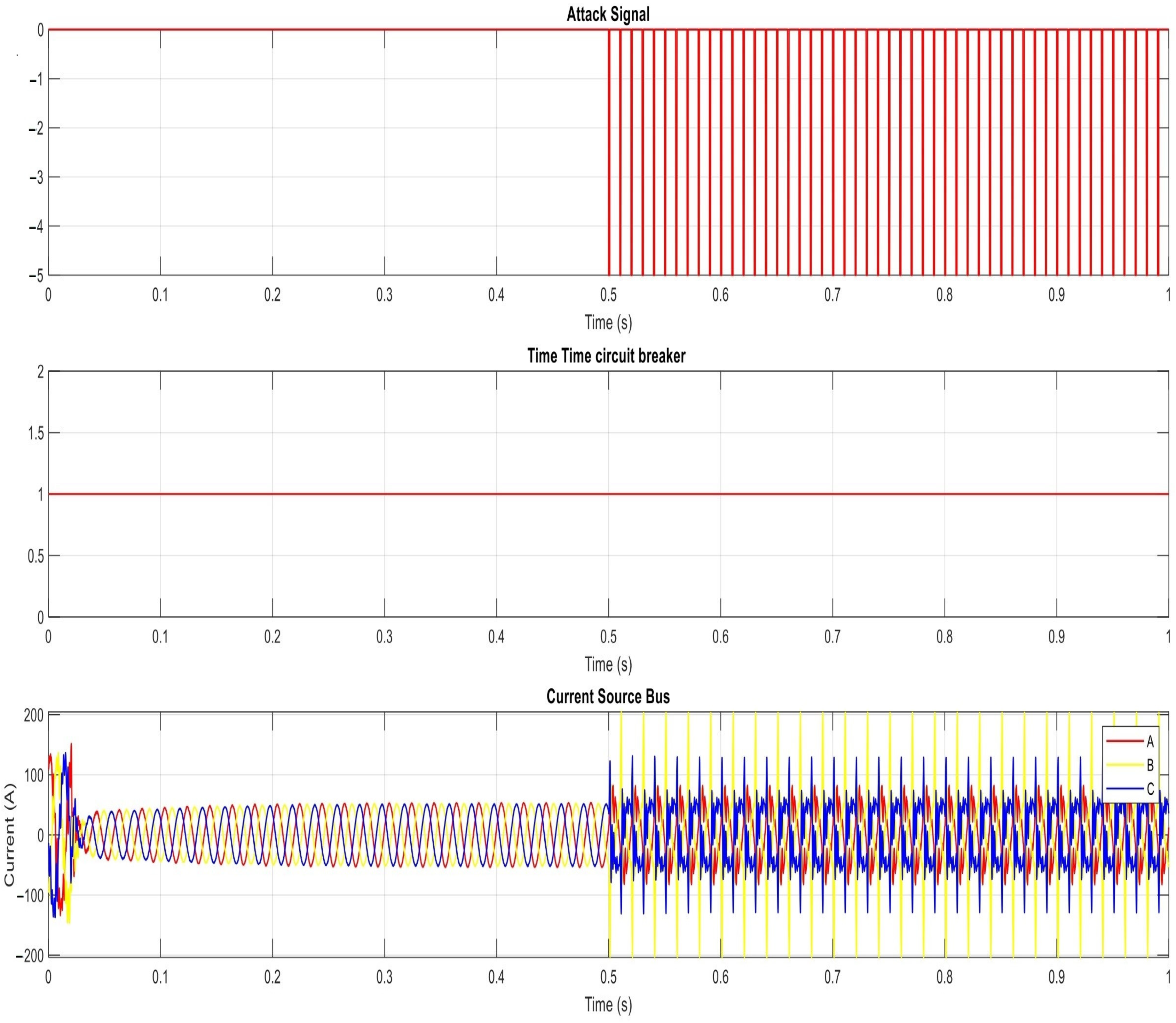Click the -5 tick on Attack Signal y-axis
1176x1023 pixels.
point(36,276)
